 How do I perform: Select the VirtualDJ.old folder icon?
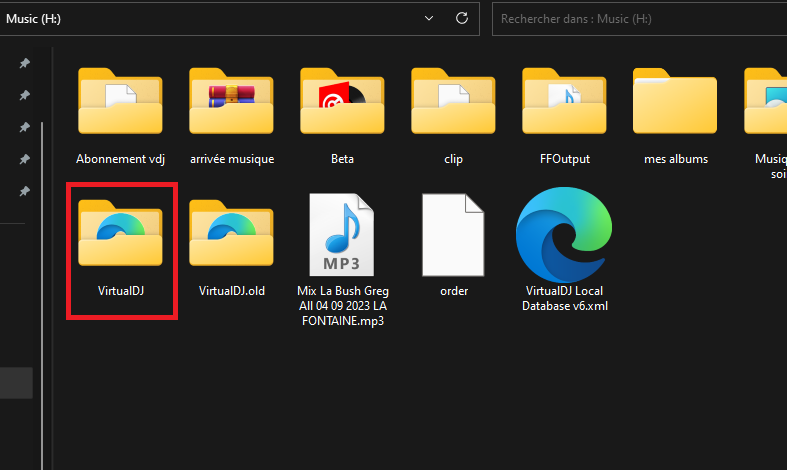tap(231, 233)
